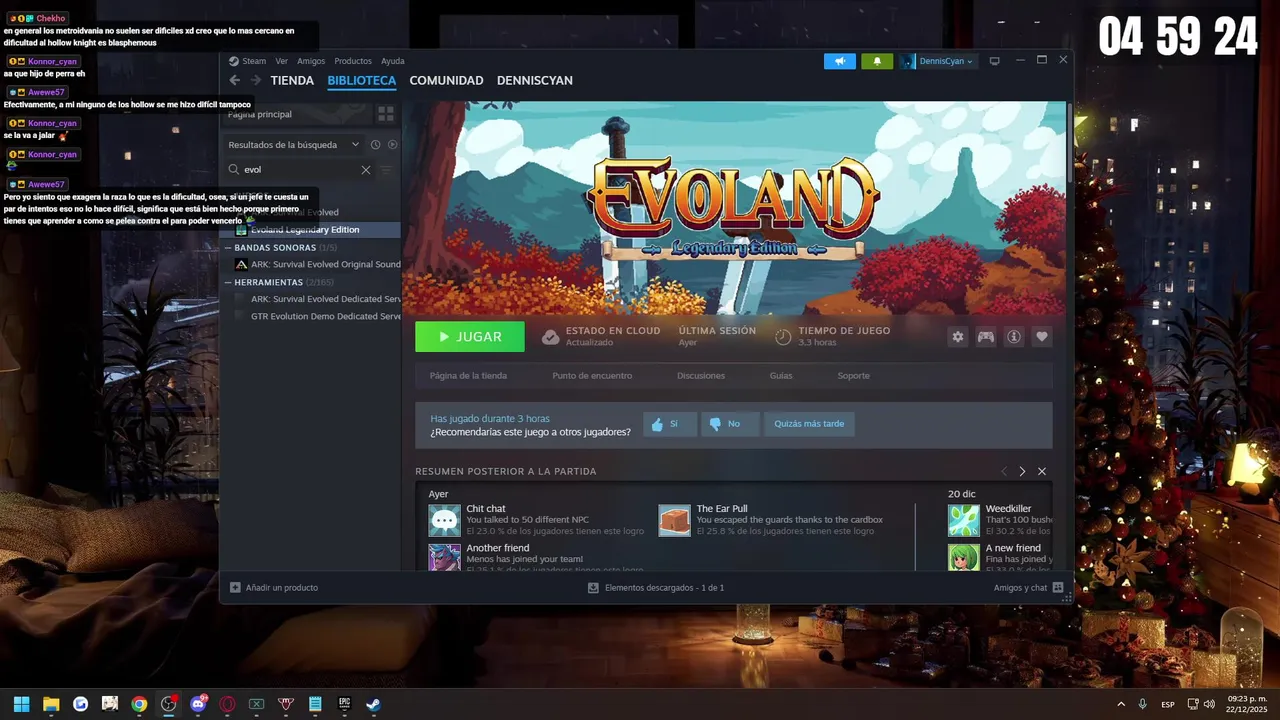Open advanced filter options icon

(387, 170)
